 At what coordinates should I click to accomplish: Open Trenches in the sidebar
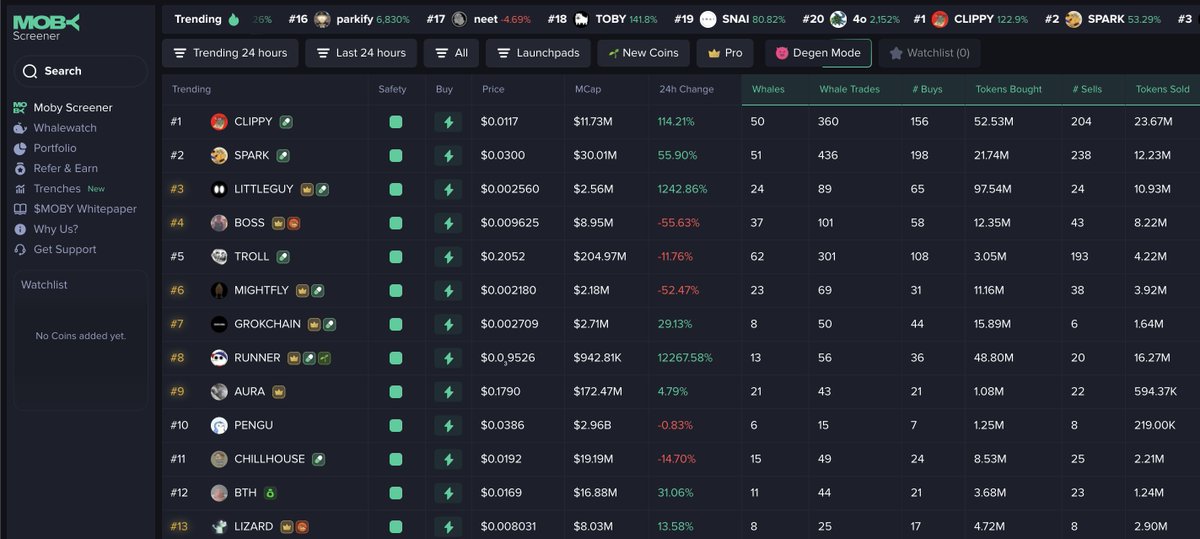point(57,189)
